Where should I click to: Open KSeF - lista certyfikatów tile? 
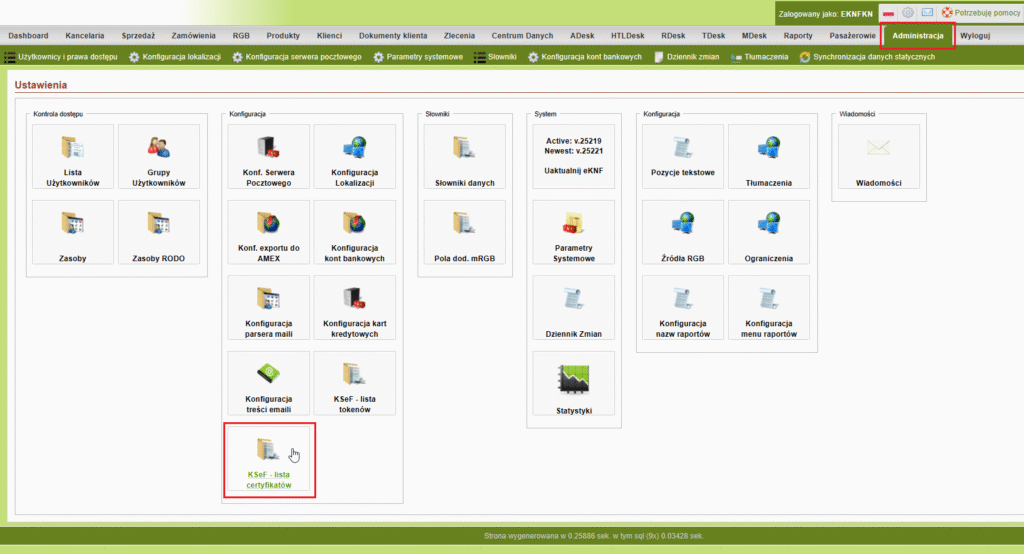point(269,459)
